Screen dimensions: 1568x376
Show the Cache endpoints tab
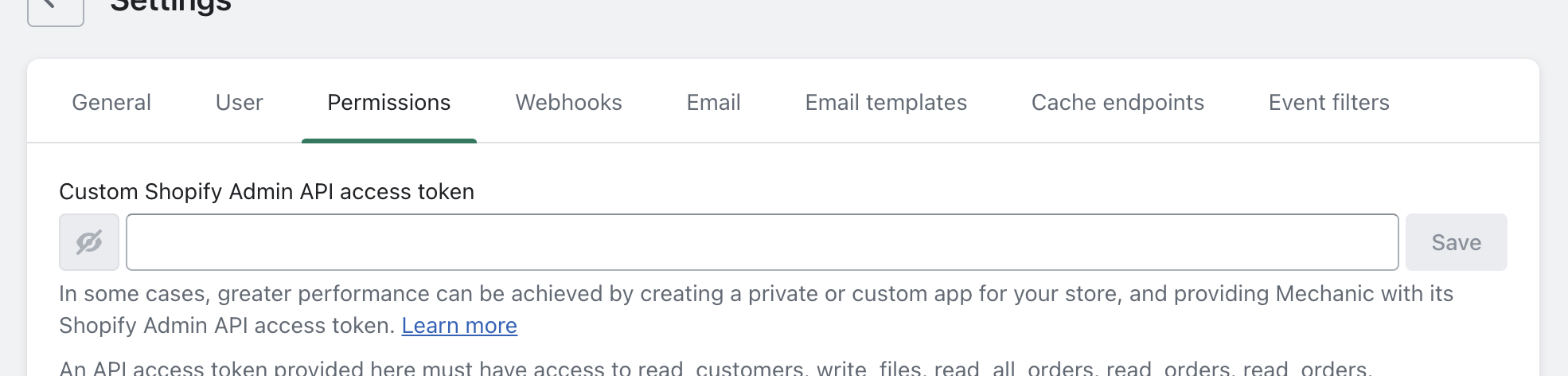(x=1117, y=103)
